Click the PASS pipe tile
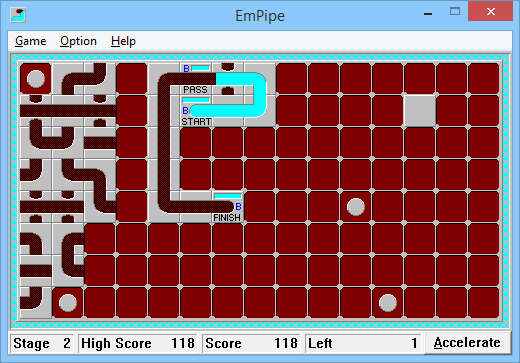 pyautogui.click(x=196, y=79)
